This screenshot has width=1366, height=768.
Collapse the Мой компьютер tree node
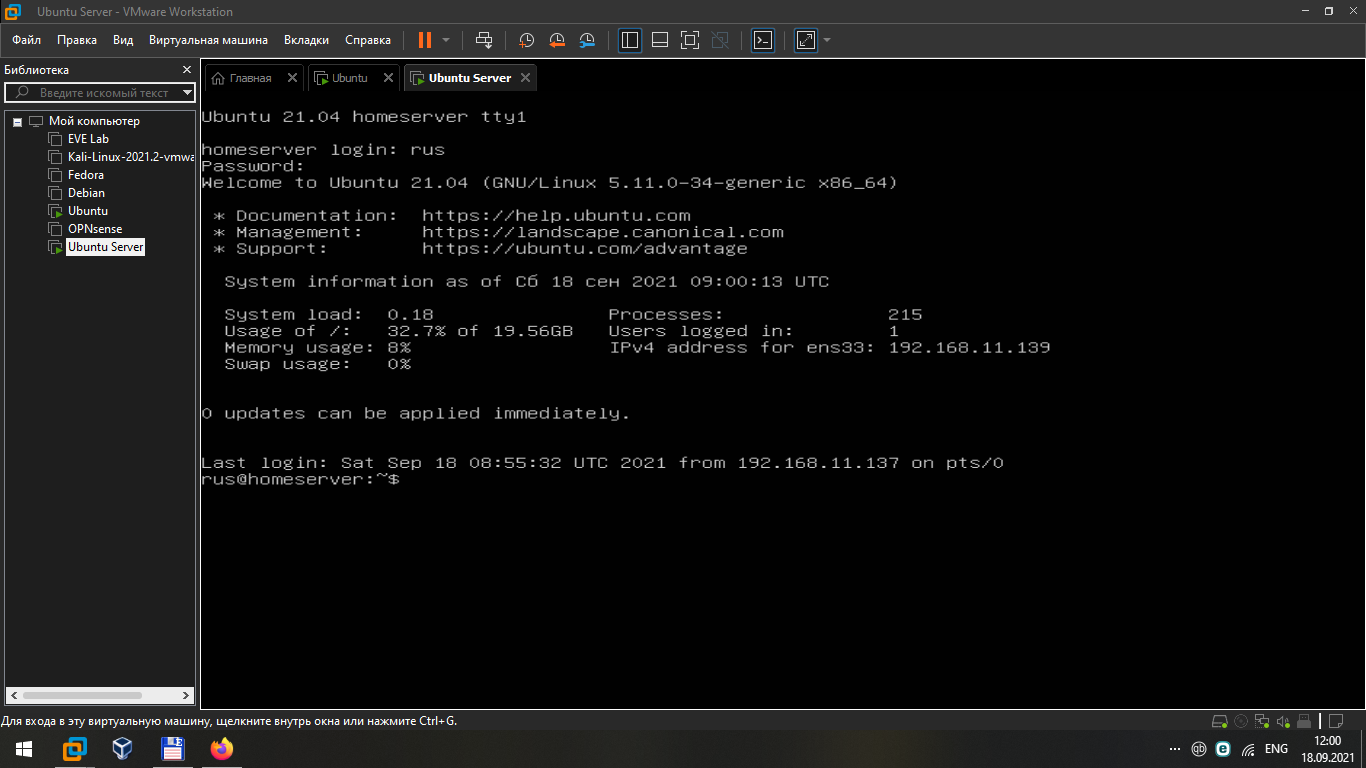[17, 121]
